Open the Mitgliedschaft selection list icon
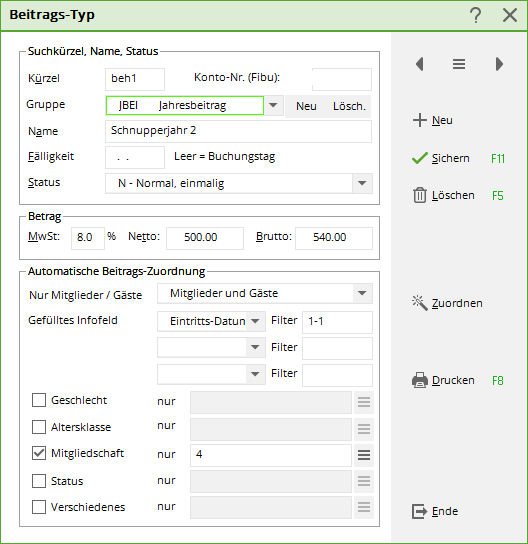This screenshot has height=544, width=528. [364, 455]
